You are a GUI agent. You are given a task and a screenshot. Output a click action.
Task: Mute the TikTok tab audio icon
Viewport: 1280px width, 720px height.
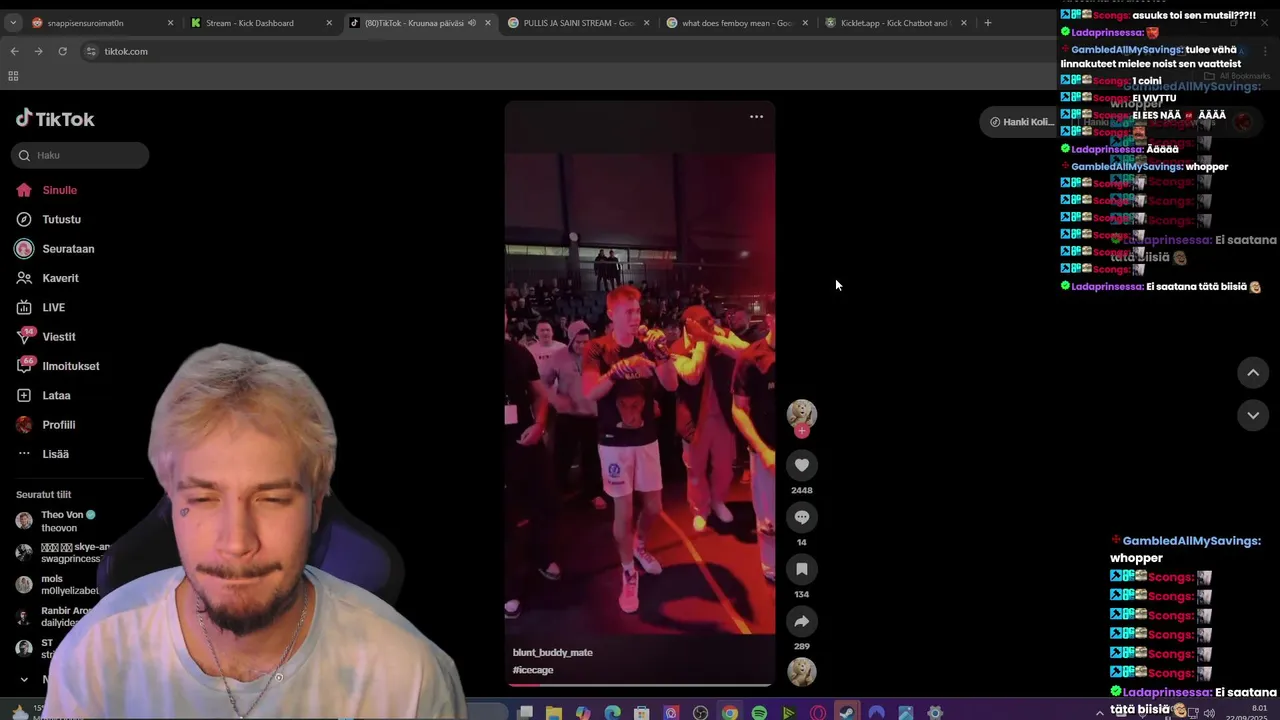tap(472, 23)
